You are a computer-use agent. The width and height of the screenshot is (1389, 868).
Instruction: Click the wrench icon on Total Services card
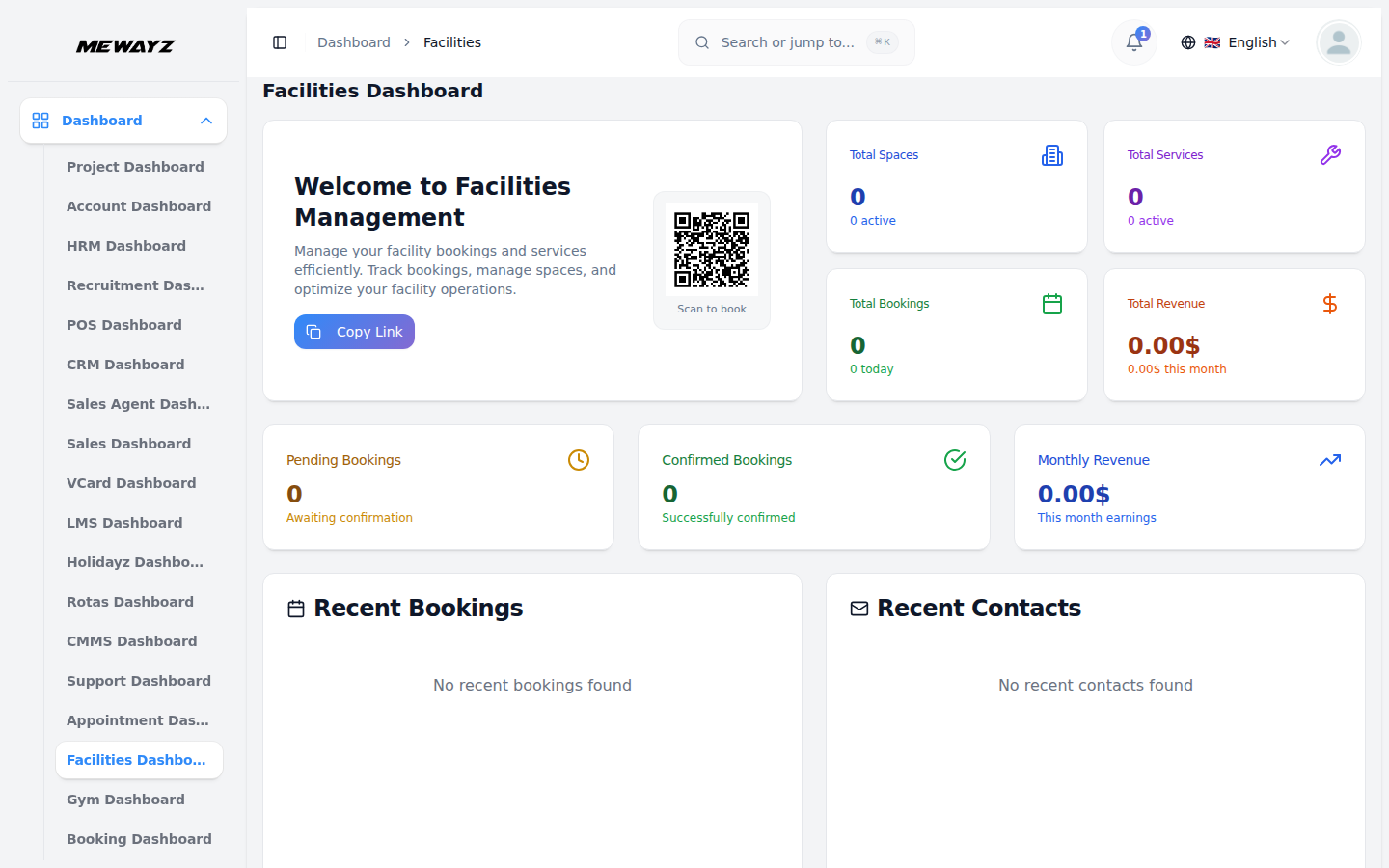click(x=1330, y=154)
